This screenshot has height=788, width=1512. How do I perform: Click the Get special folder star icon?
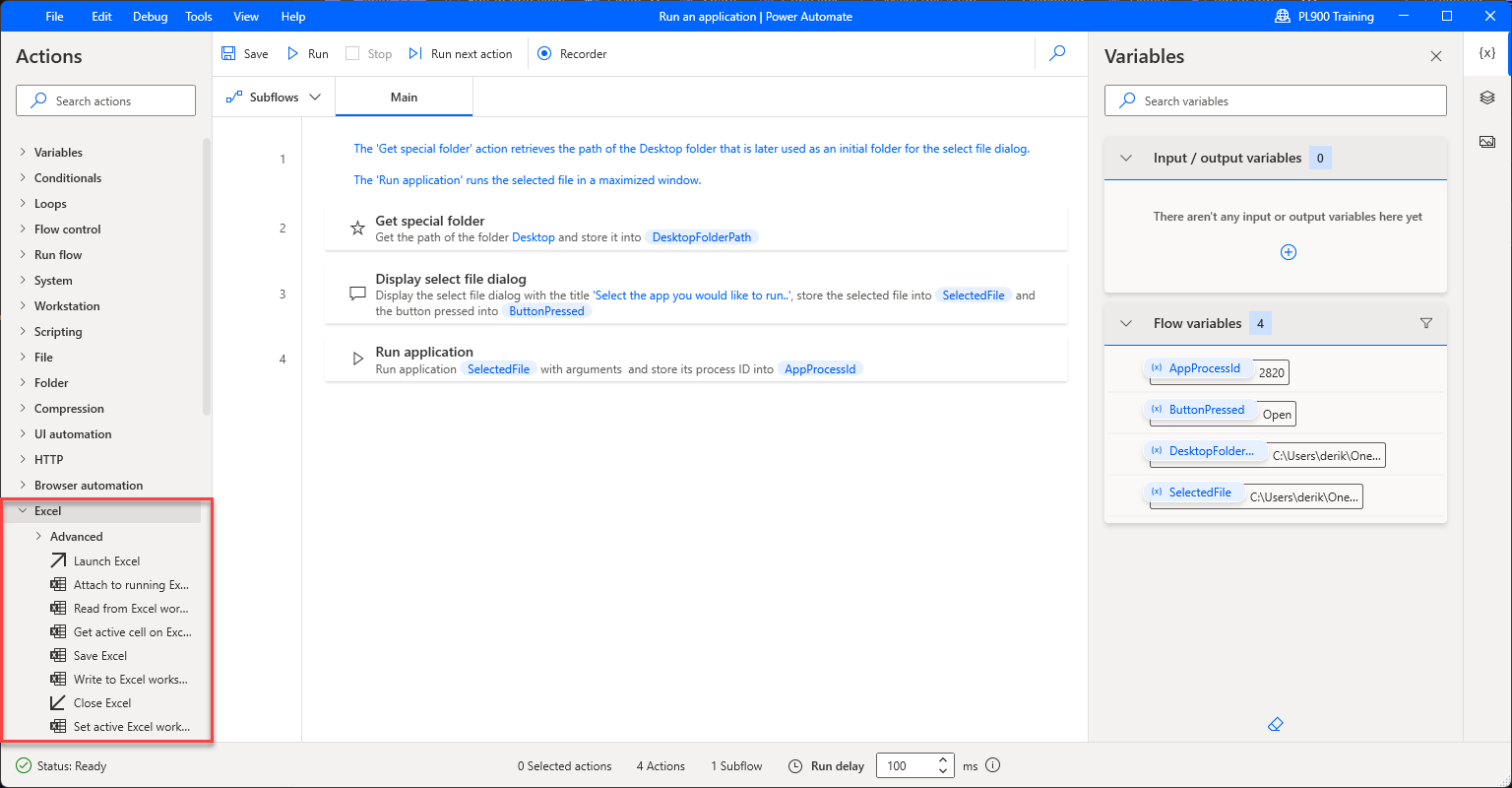click(x=358, y=229)
